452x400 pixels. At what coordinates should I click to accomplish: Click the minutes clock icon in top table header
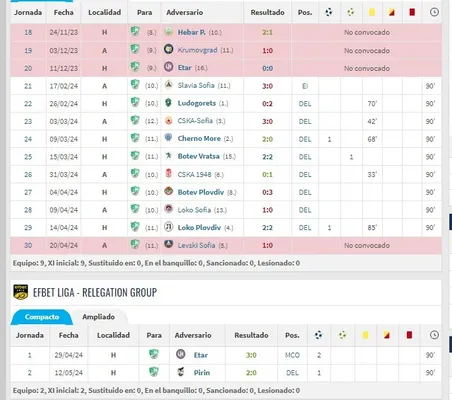click(434, 12)
